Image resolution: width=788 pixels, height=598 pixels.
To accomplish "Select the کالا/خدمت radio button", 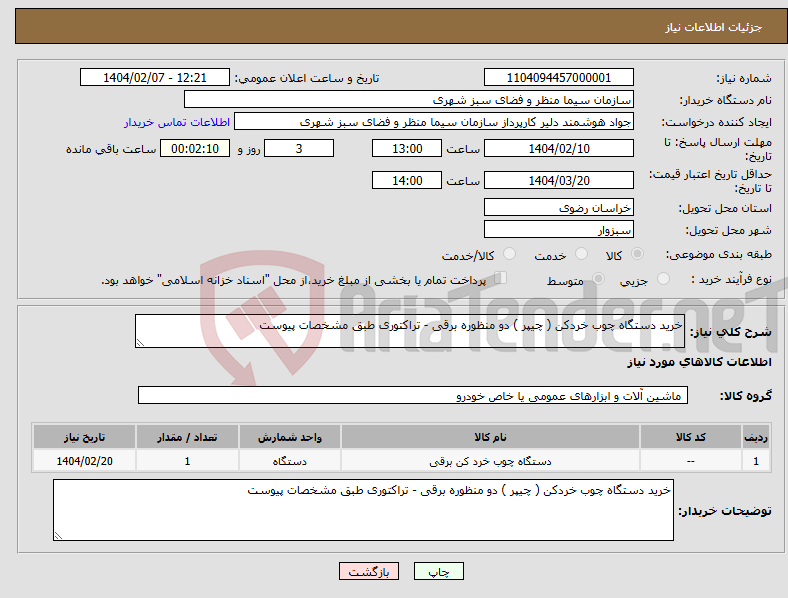I will coord(510,254).
